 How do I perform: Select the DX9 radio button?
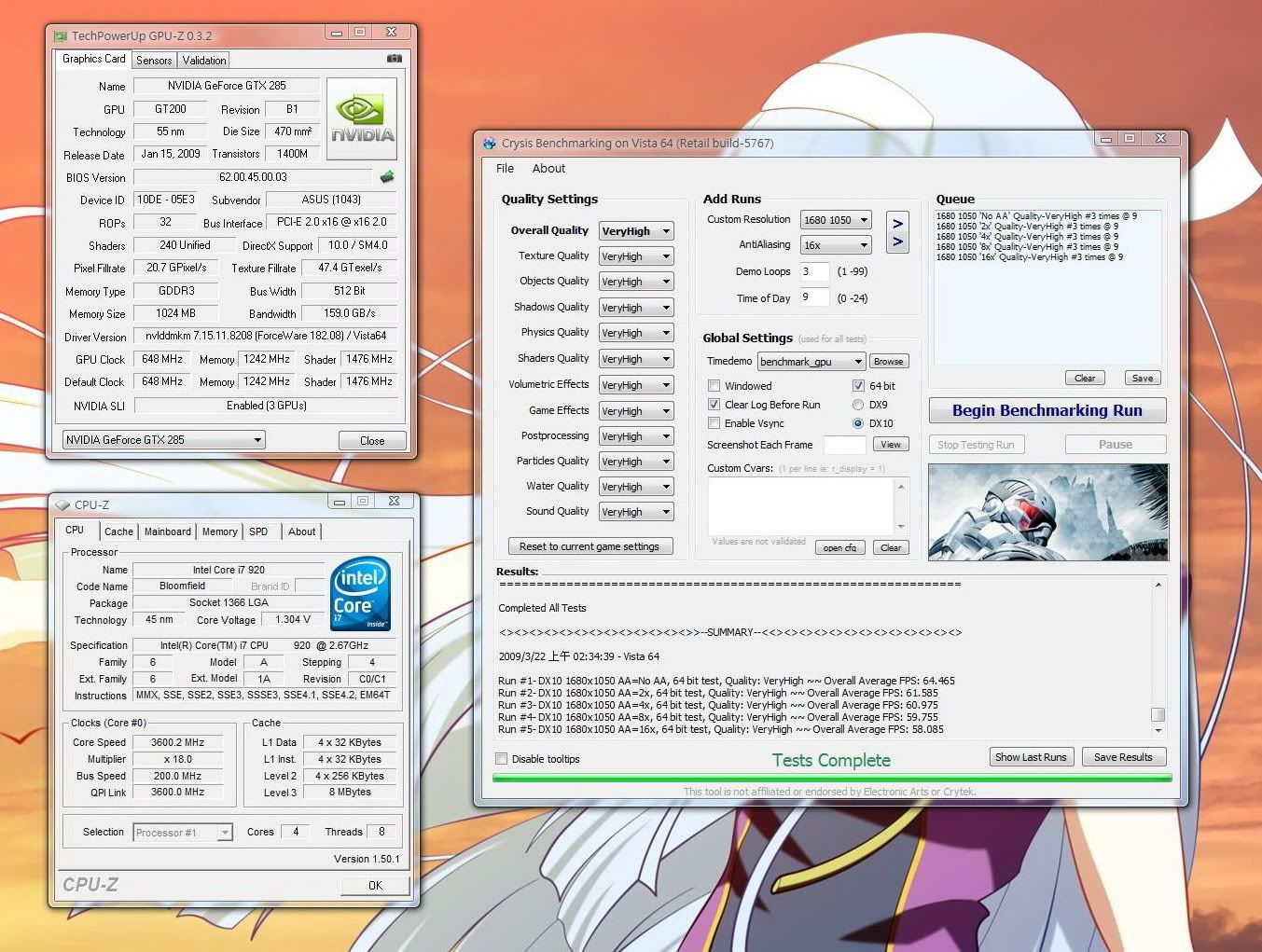pyautogui.click(x=858, y=405)
